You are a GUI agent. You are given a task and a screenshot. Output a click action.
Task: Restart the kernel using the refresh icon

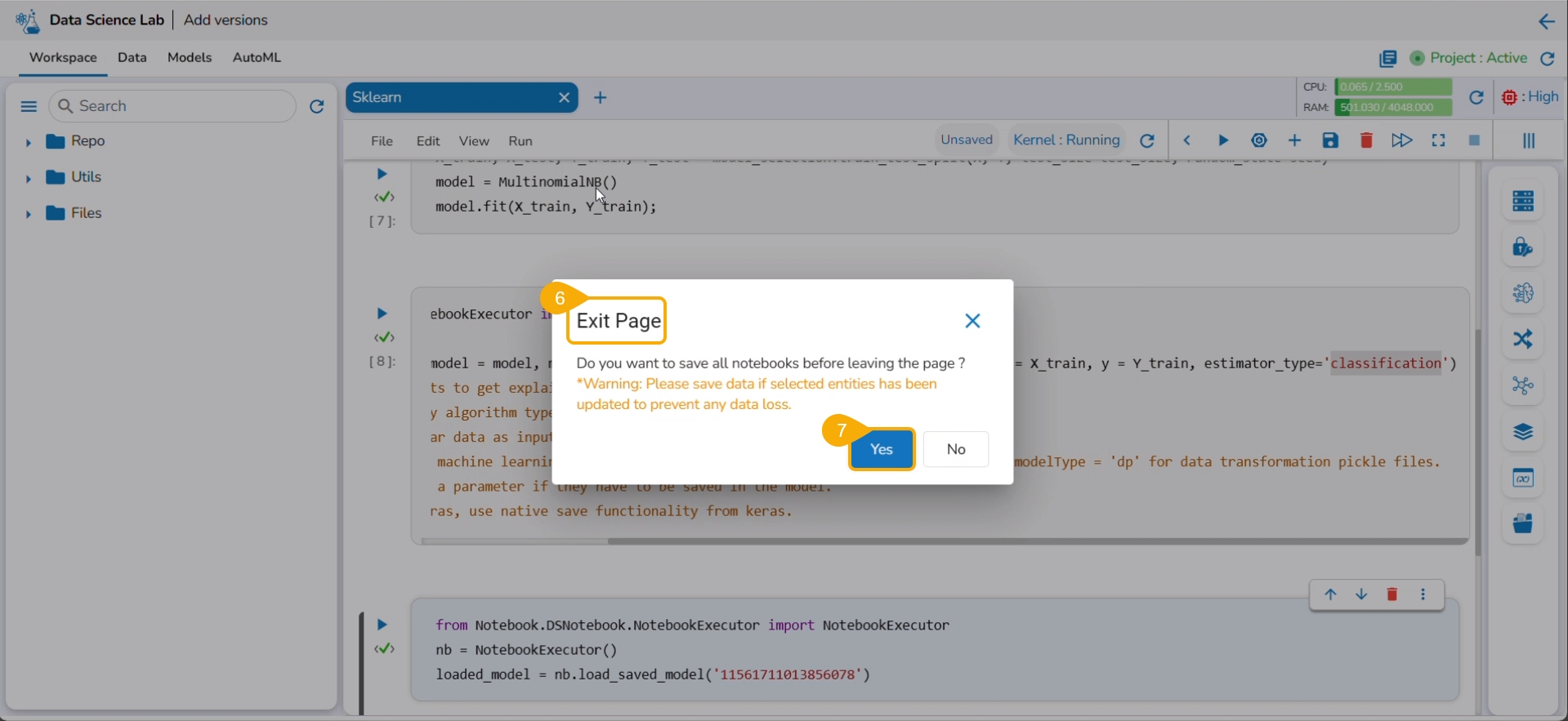click(1147, 140)
